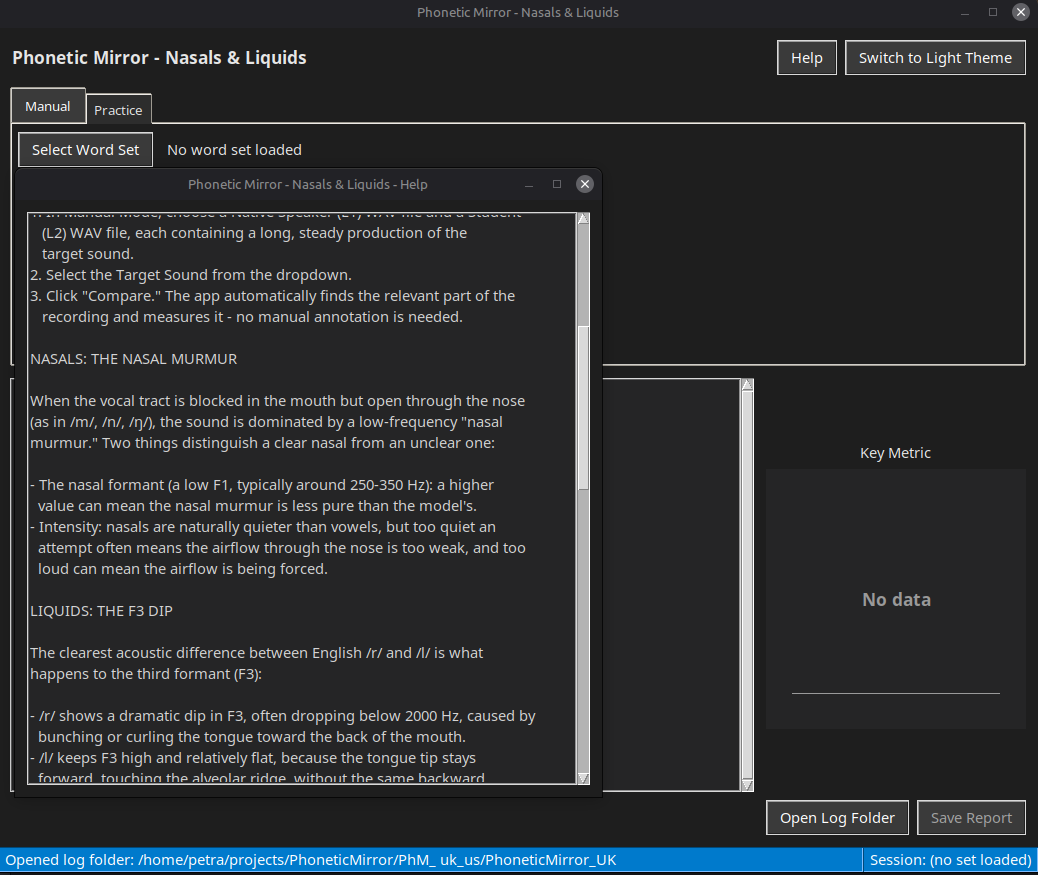The image size is (1038, 875).
Task: Click the opened log folder status message
Action: 310,860
